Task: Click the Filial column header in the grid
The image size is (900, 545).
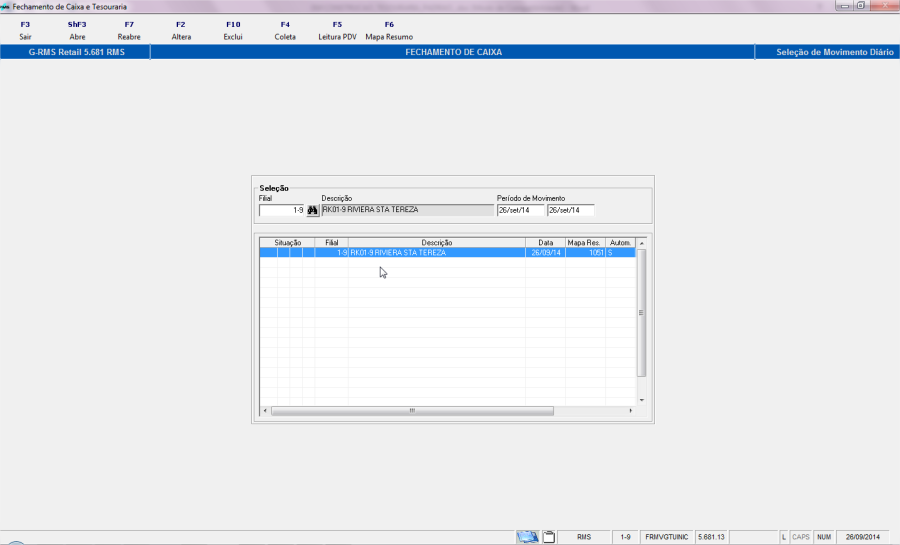Action: pos(331,243)
